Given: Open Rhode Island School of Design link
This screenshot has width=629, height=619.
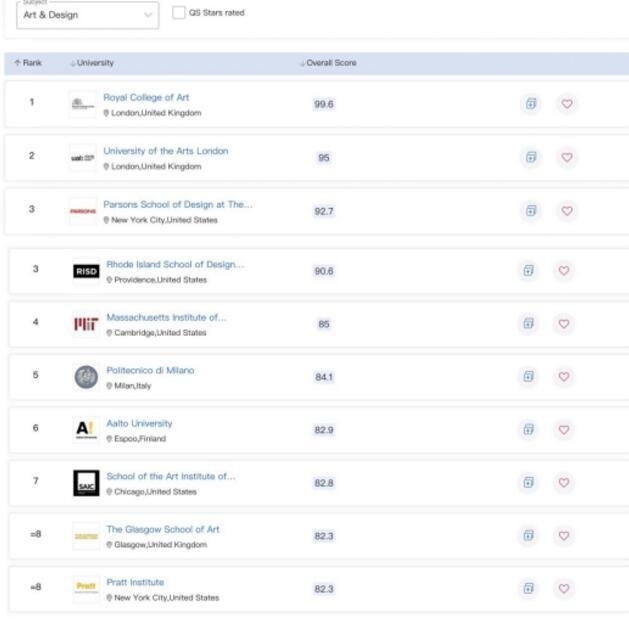Looking at the screenshot, I should click(x=175, y=264).
